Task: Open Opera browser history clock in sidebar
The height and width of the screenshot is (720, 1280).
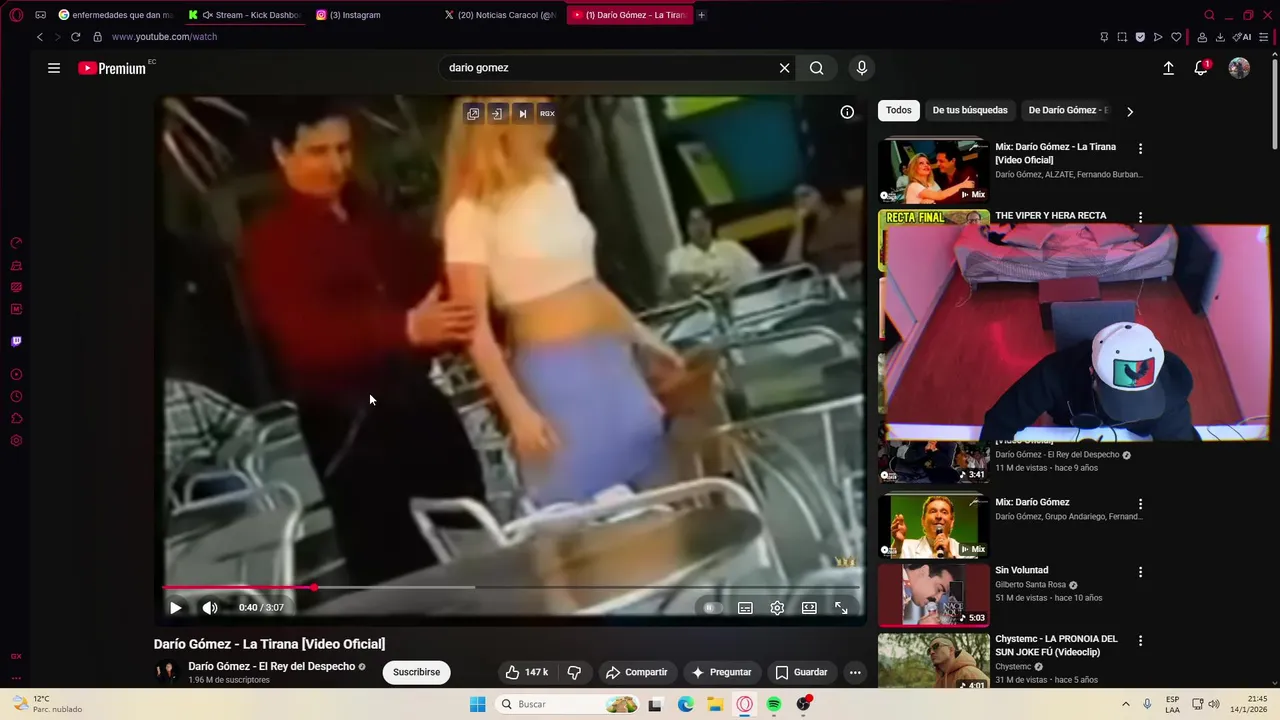Action: coord(16,397)
